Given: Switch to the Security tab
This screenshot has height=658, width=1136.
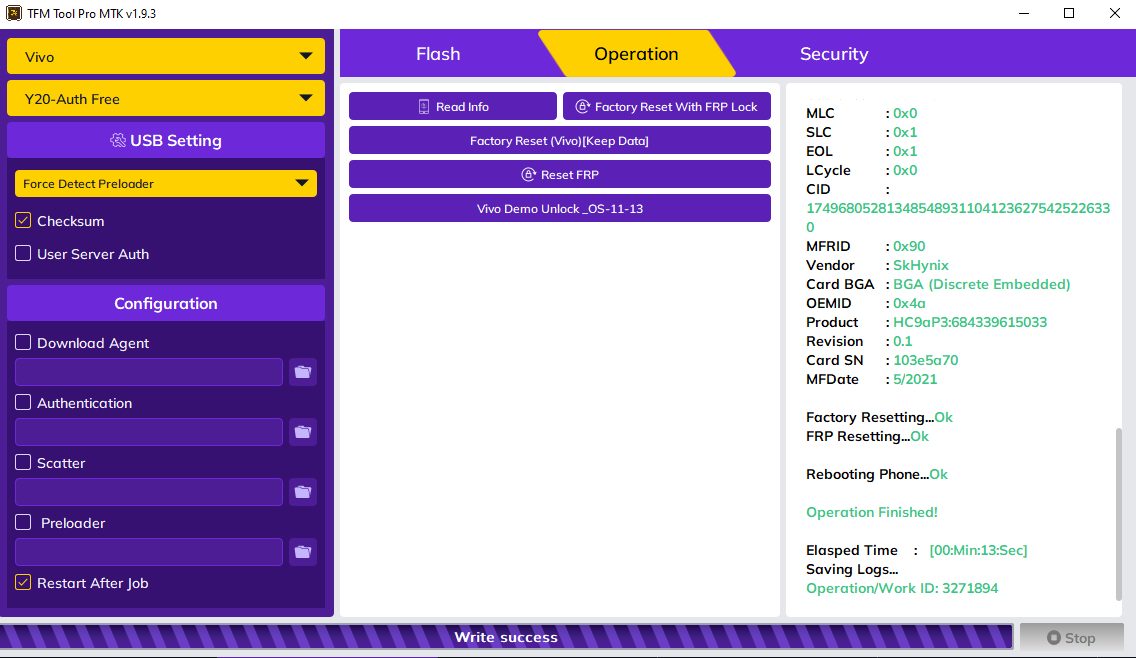Looking at the screenshot, I should [x=834, y=54].
